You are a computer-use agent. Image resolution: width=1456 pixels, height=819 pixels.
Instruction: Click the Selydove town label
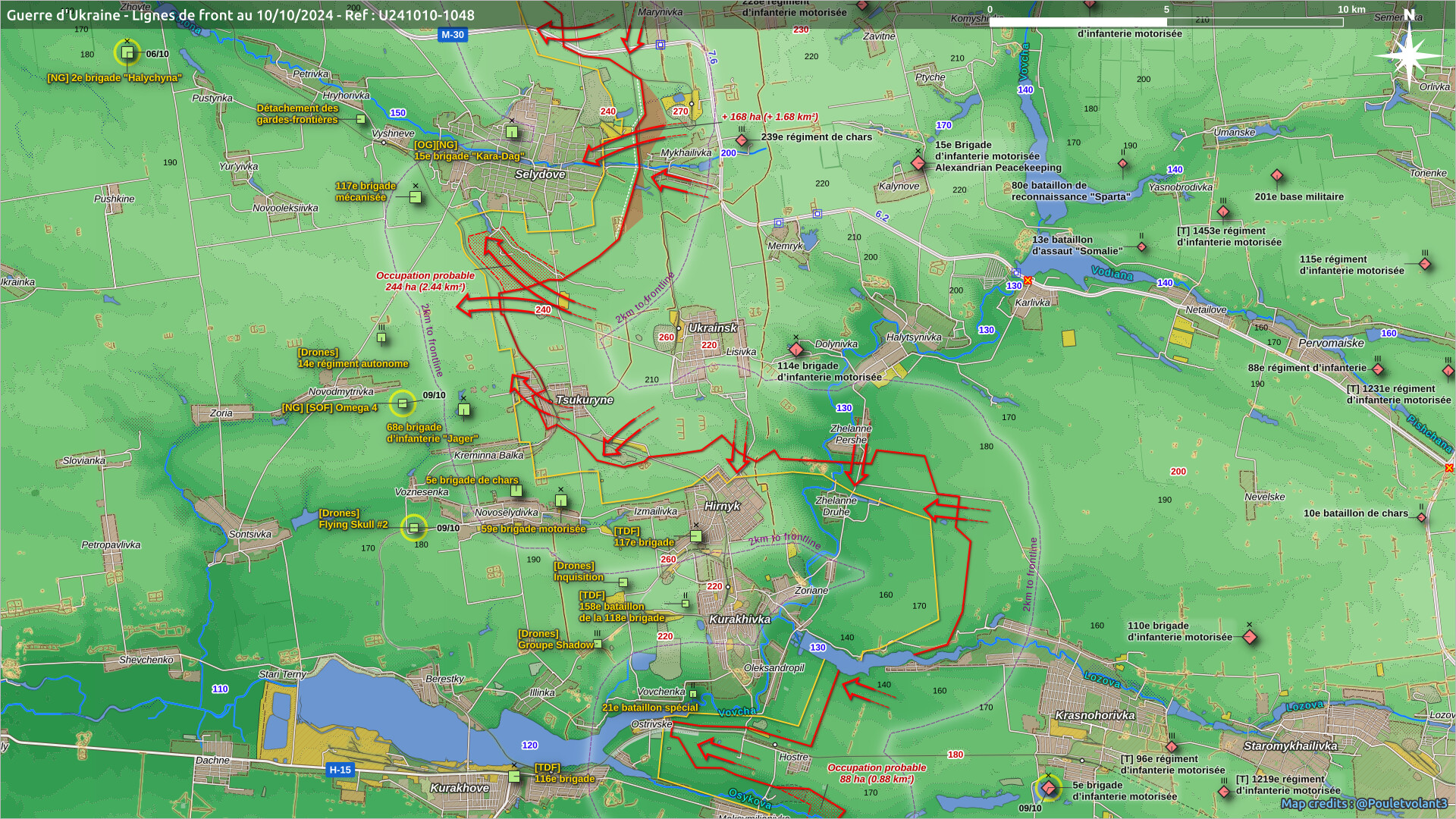click(x=540, y=174)
